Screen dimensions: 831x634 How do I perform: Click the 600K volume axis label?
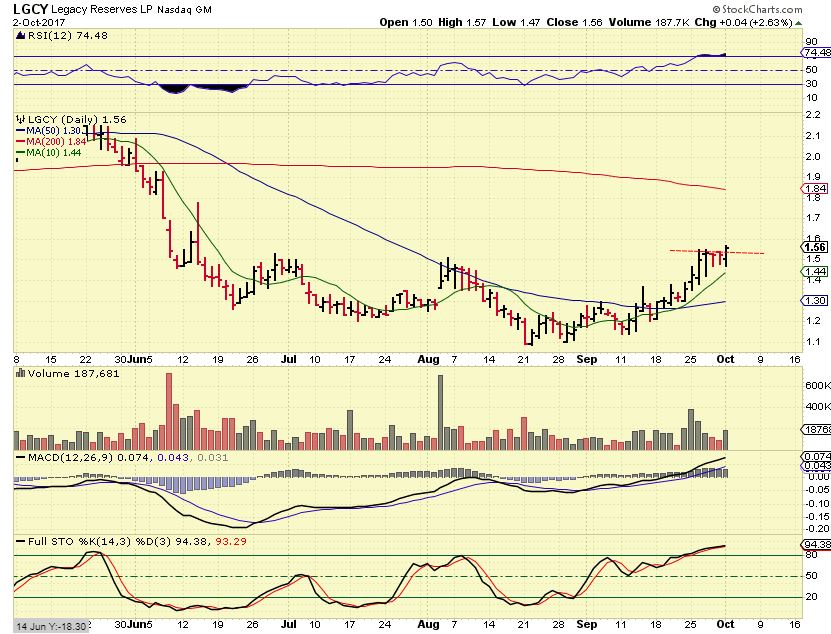[x=817, y=385]
